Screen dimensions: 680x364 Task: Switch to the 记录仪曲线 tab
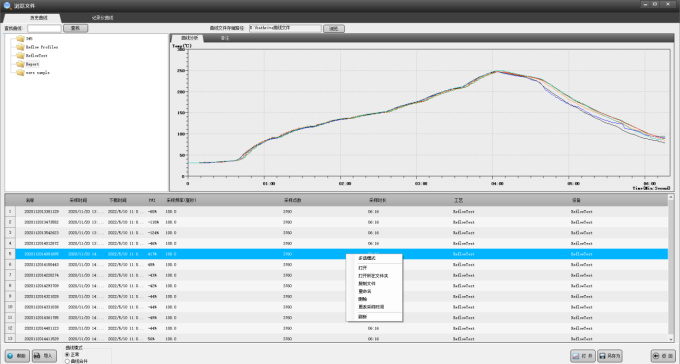[103, 18]
